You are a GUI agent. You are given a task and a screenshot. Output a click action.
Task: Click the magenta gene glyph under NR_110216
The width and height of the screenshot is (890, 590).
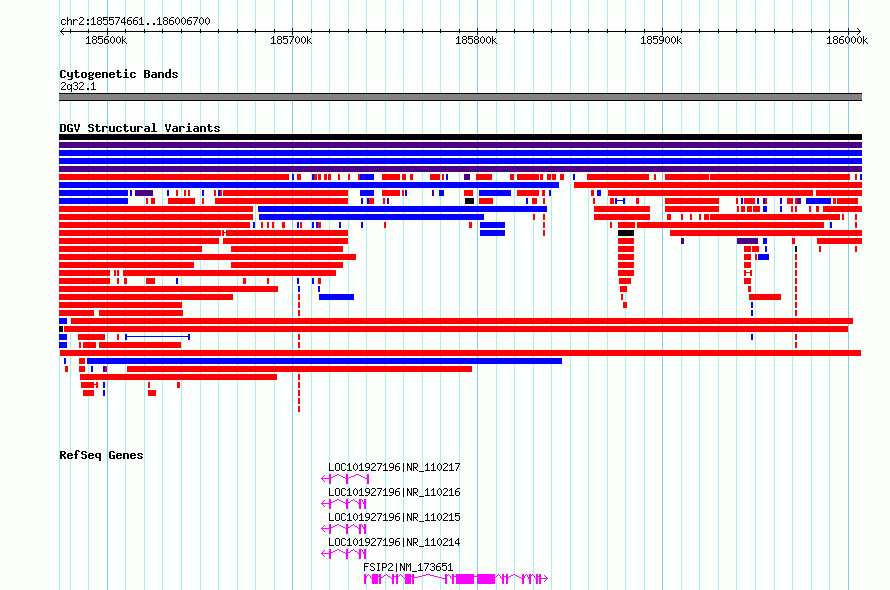pyautogui.click(x=344, y=504)
